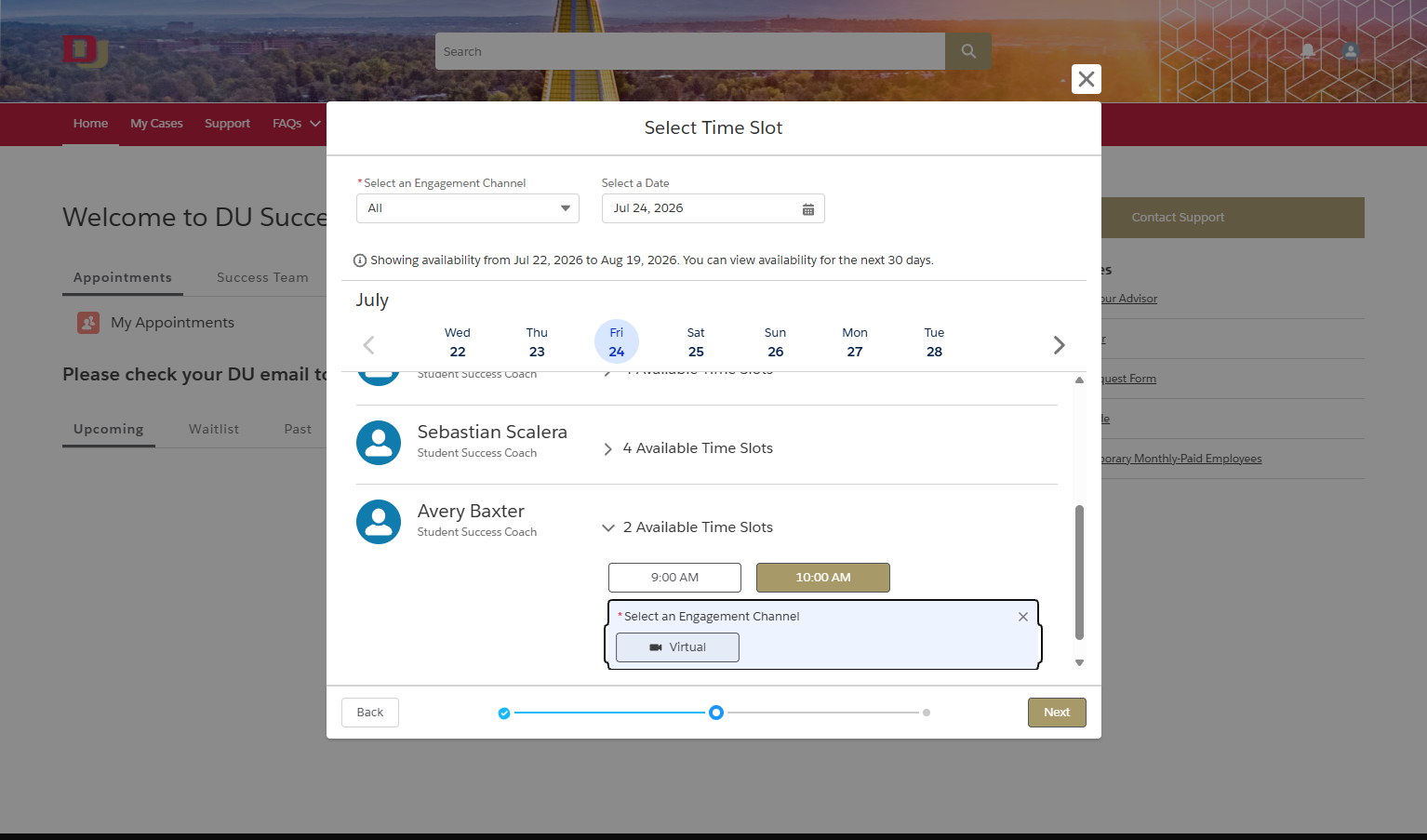The height and width of the screenshot is (840, 1427).
Task: Select Fri 24 in the date strip
Action: (x=617, y=342)
